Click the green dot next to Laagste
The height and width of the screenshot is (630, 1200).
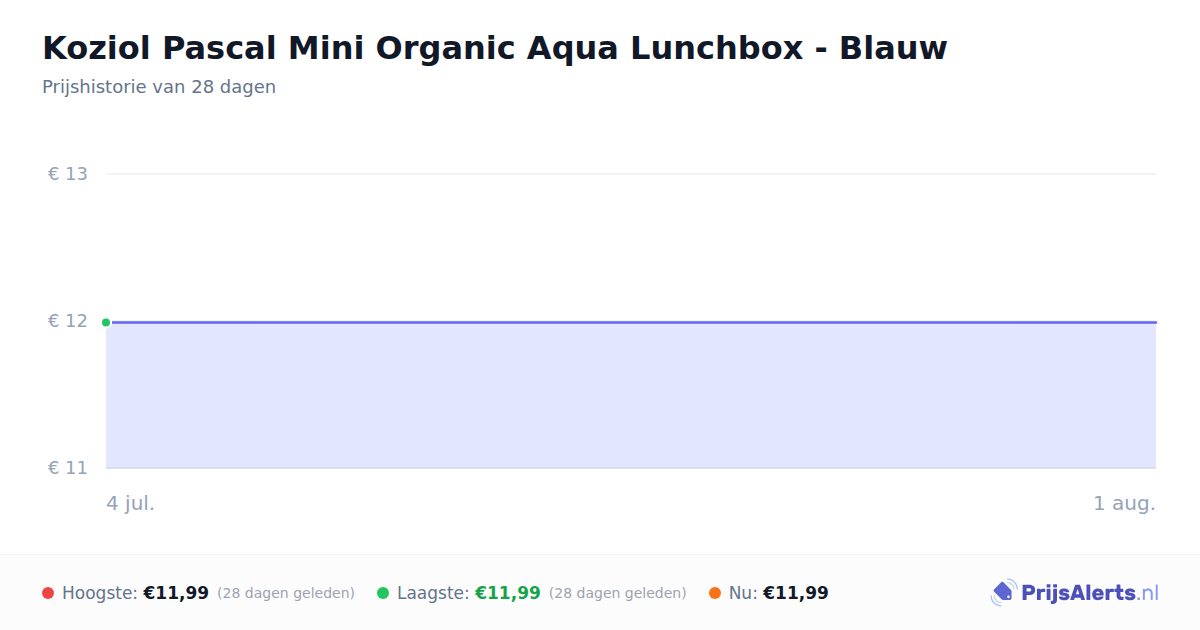click(x=383, y=593)
